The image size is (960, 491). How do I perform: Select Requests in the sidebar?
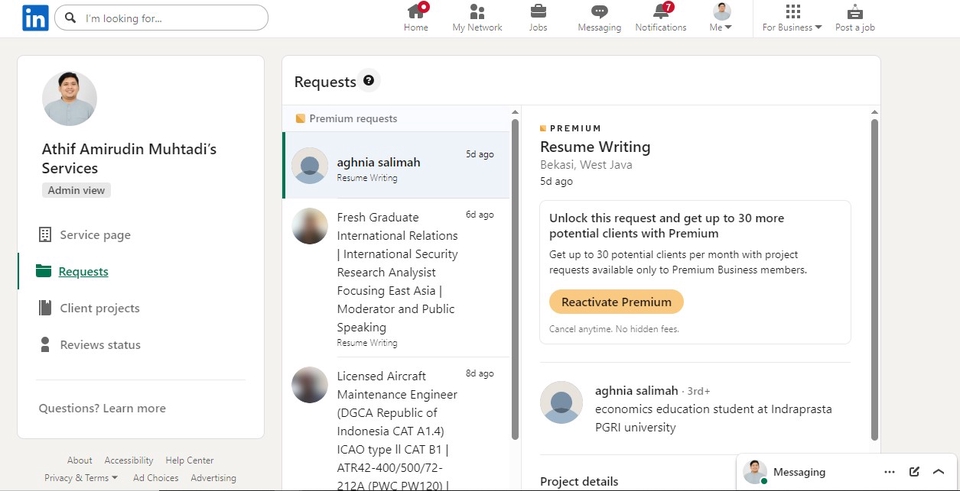[83, 272]
